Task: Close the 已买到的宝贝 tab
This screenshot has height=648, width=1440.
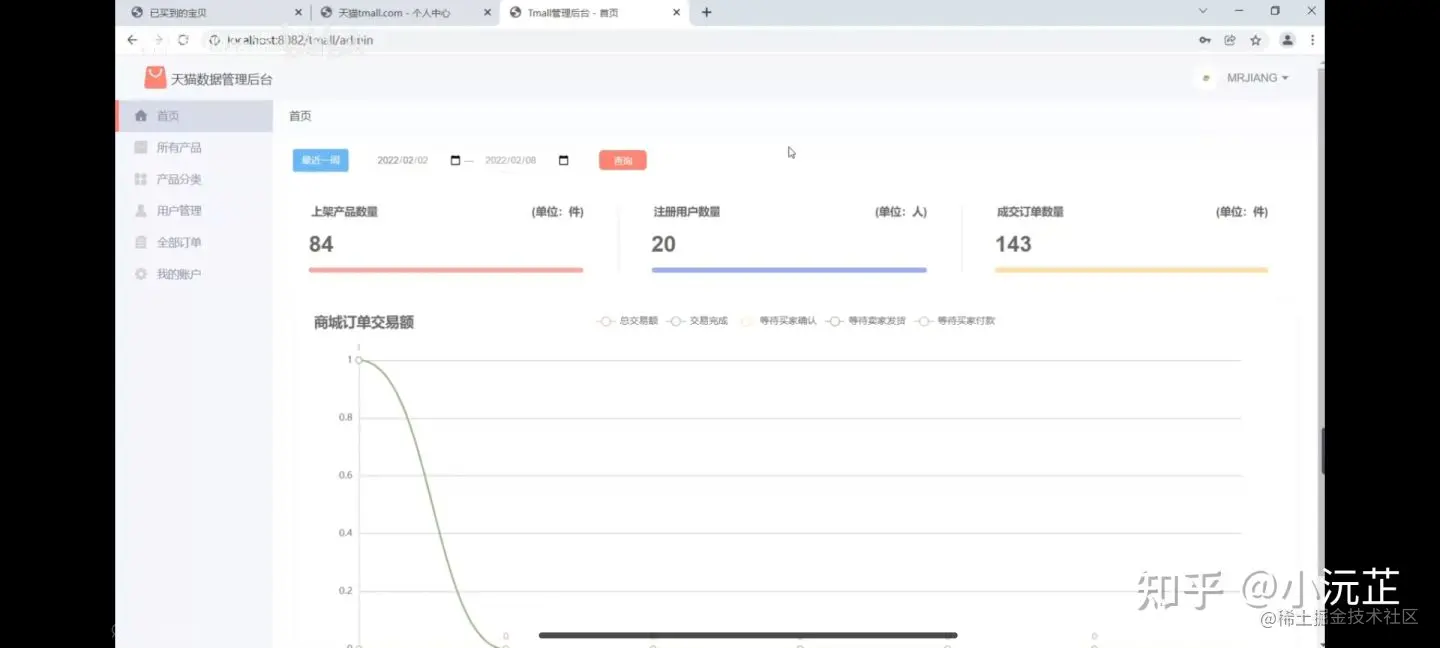Action: (x=298, y=12)
